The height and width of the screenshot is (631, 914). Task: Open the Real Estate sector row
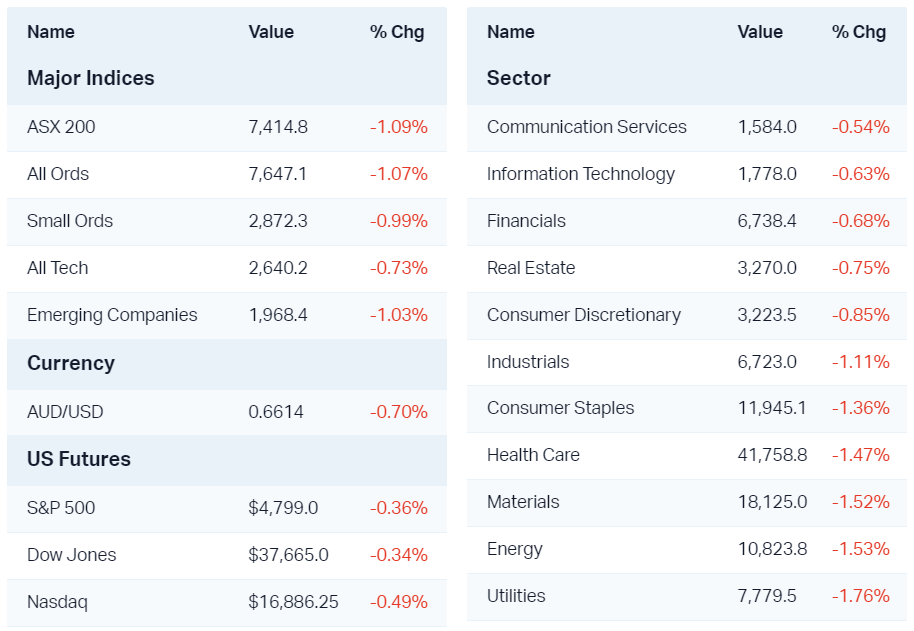pyautogui.click(x=531, y=268)
